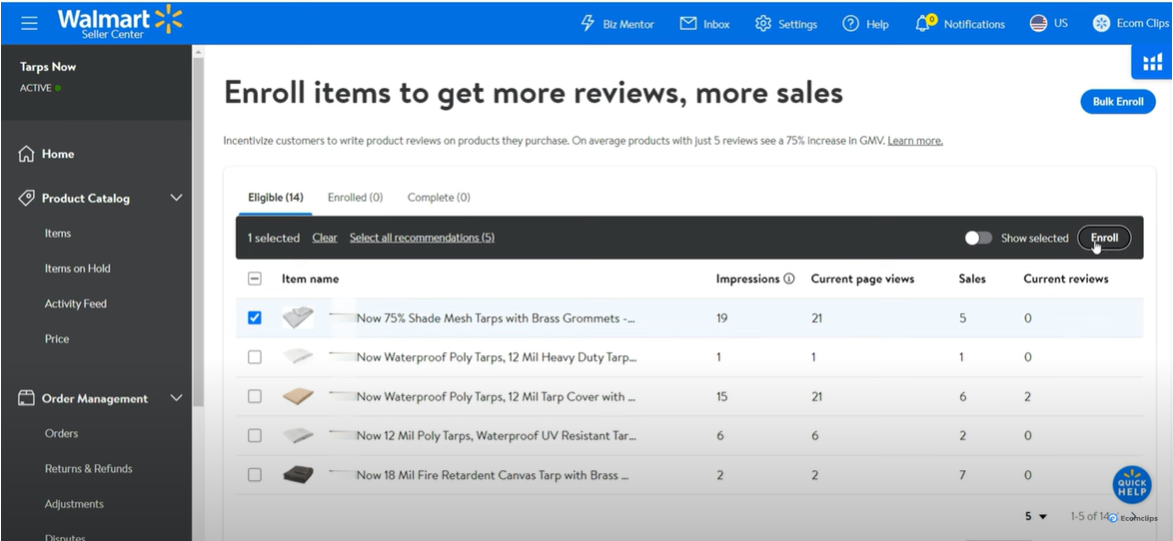
Task: Open Price in the sidebar
Action: [57, 339]
